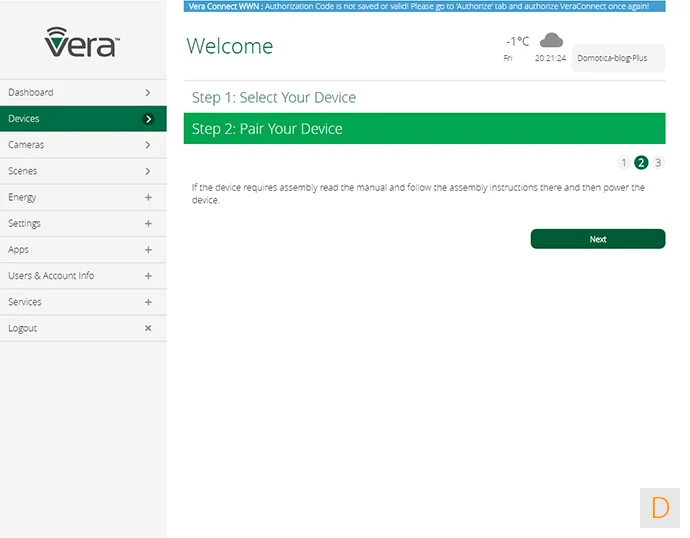Open the Domotica-blog-Plus controller selector
Viewport: 690px width, 538px height.
pos(618,58)
